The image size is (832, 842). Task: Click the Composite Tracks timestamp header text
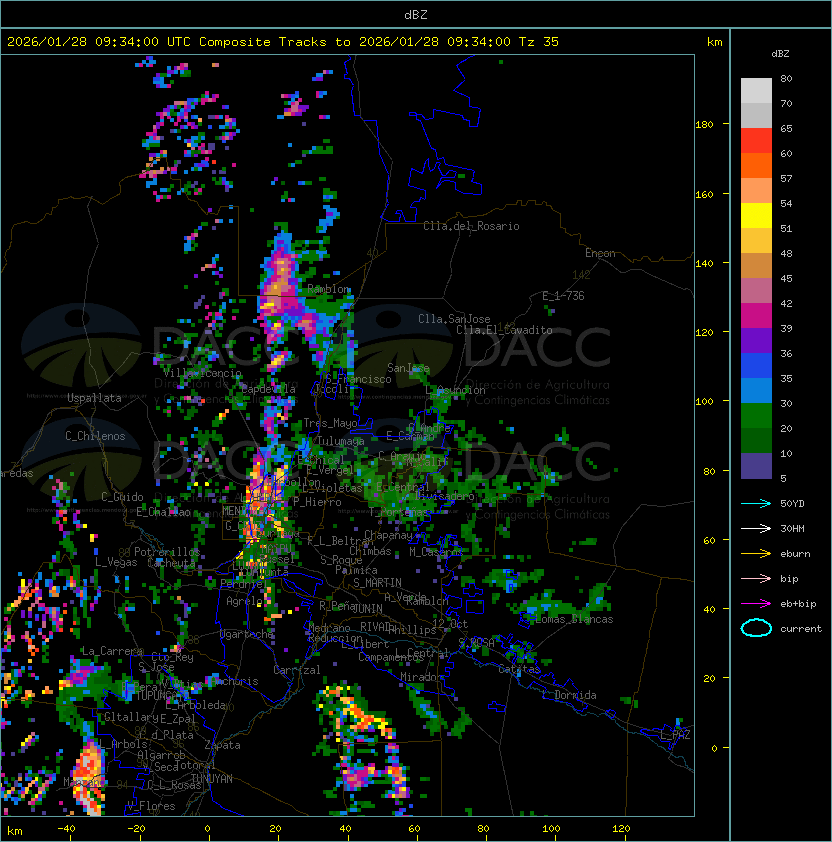[283, 42]
